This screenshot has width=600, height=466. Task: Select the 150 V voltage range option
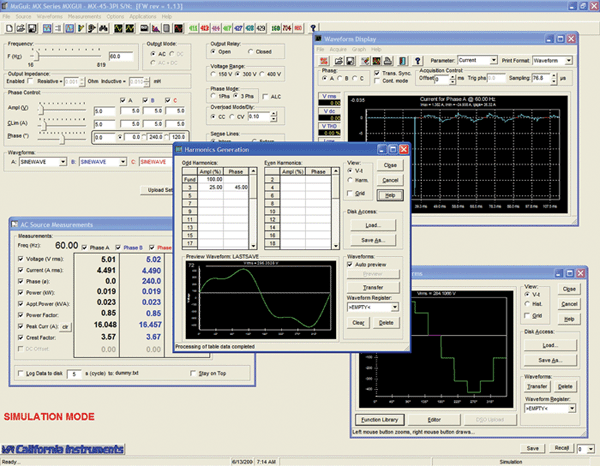point(213,74)
